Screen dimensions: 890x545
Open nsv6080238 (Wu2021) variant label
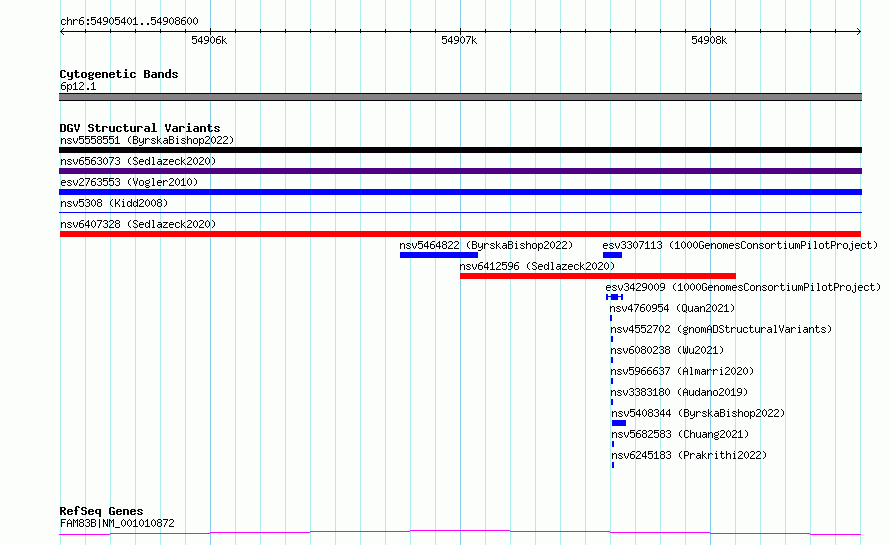tap(667, 350)
